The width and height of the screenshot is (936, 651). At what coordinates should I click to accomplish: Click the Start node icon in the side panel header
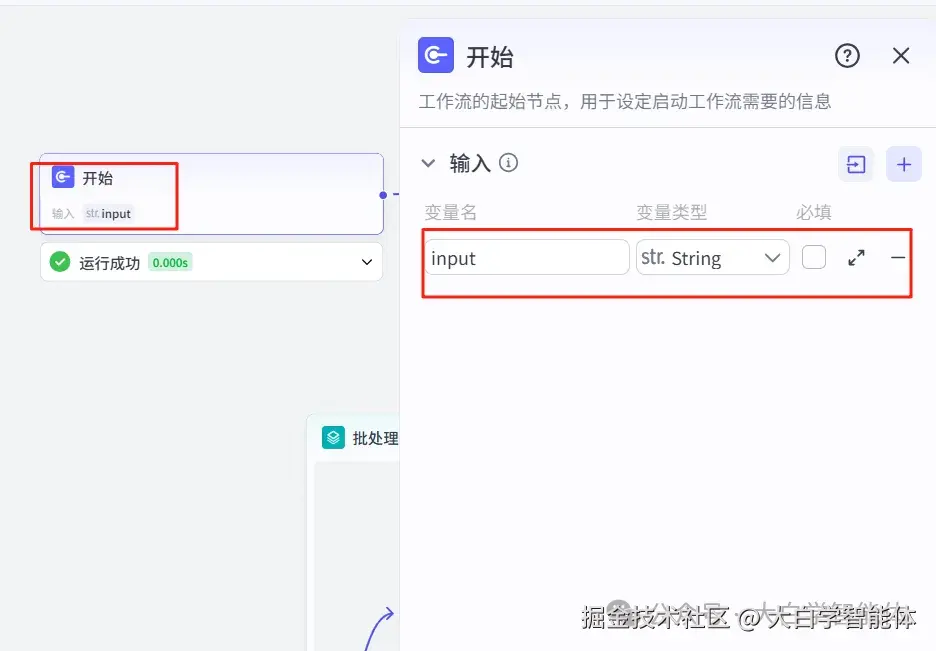pos(436,55)
